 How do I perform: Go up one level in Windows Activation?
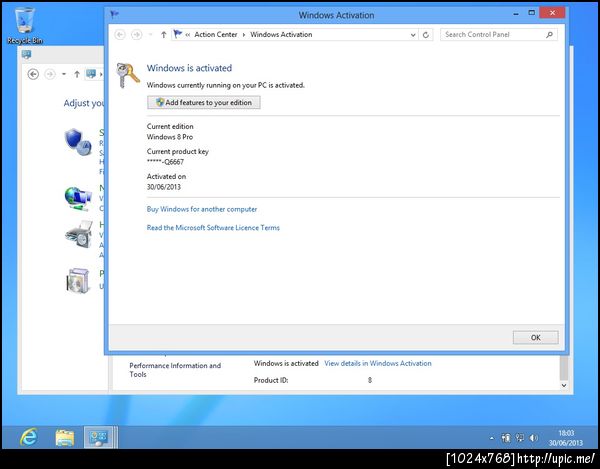[x=163, y=35]
